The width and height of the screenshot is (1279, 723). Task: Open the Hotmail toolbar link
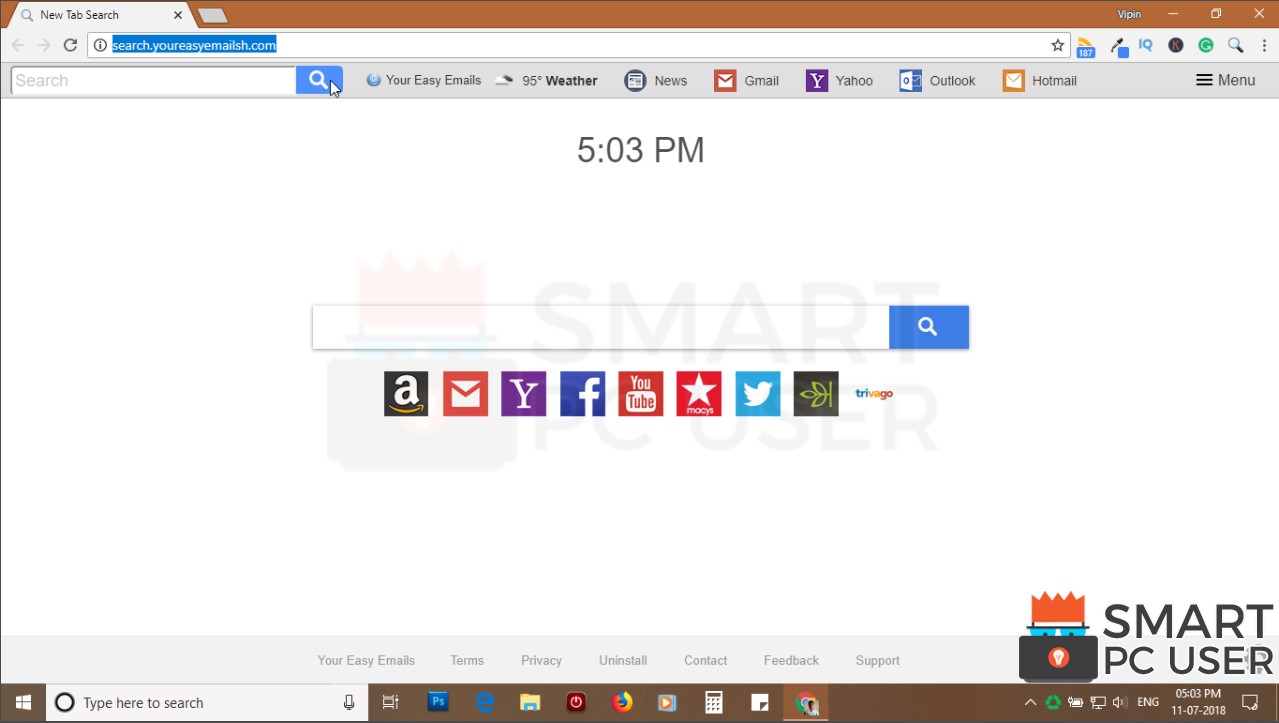pyautogui.click(x=1040, y=80)
